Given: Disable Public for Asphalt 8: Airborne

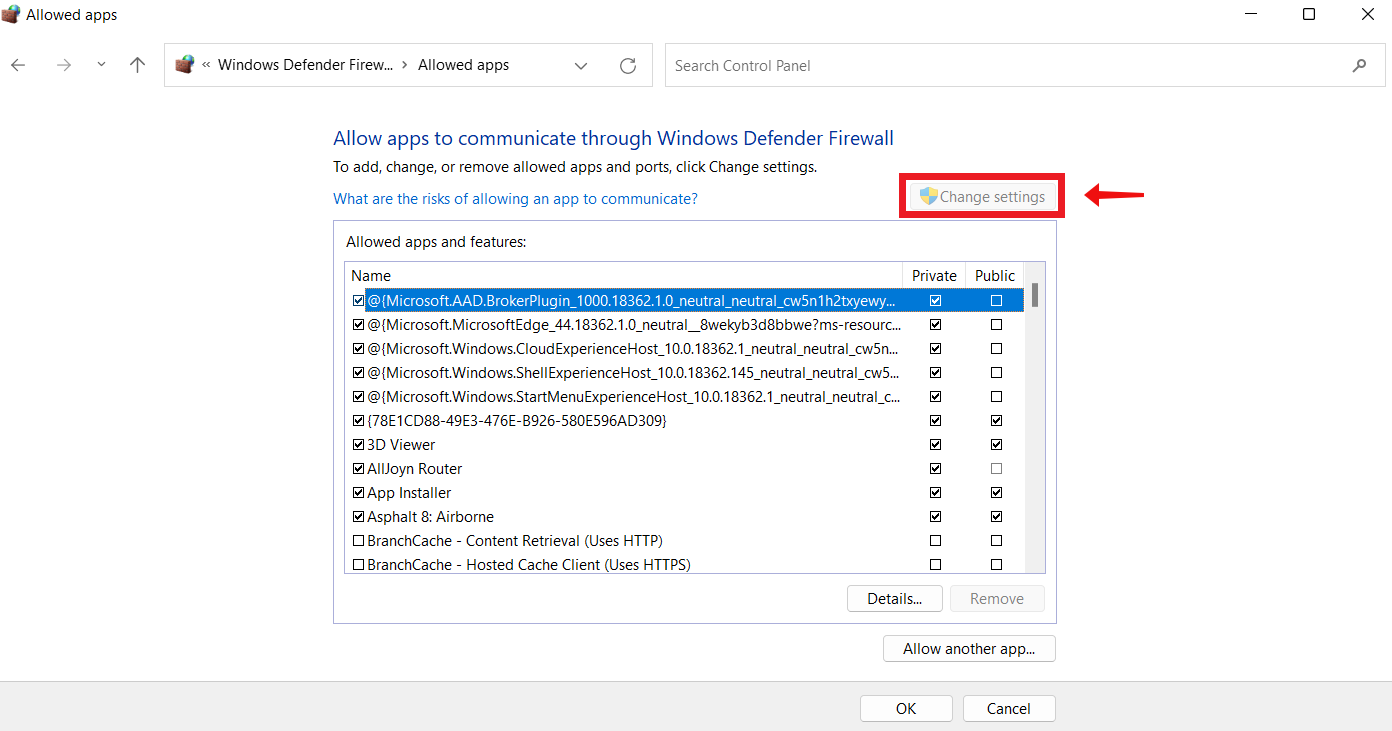Looking at the screenshot, I should point(996,517).
